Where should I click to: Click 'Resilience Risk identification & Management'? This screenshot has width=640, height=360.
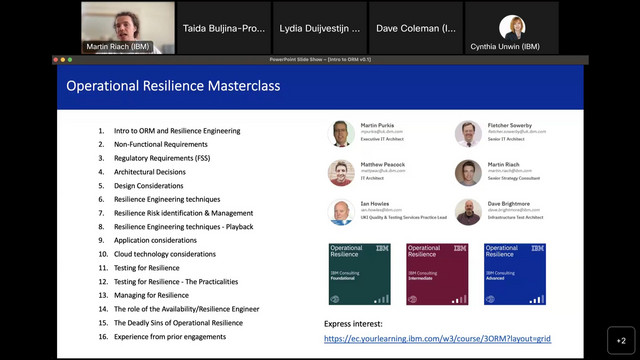184,213
